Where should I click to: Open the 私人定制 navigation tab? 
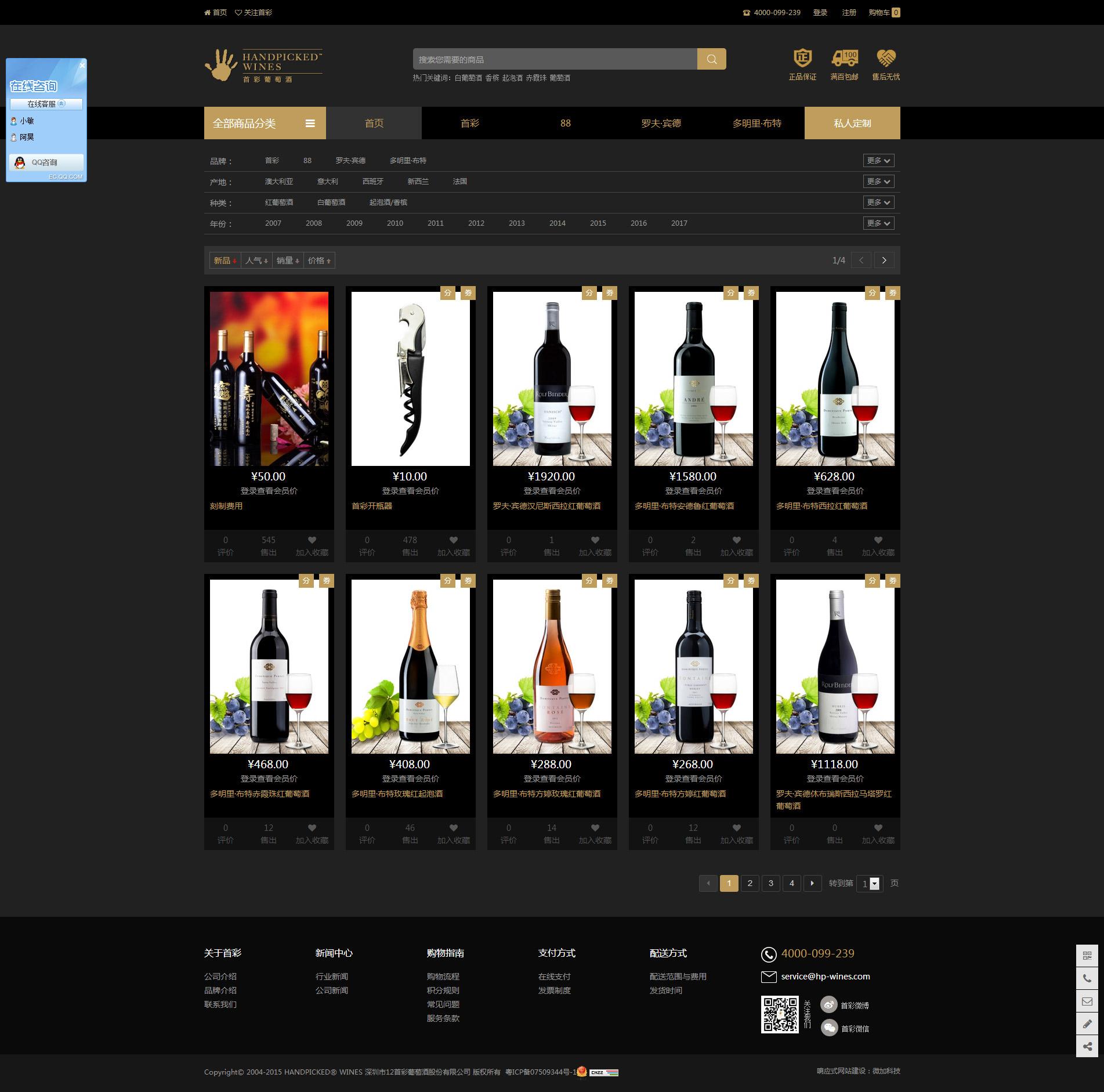pos(852,123)
